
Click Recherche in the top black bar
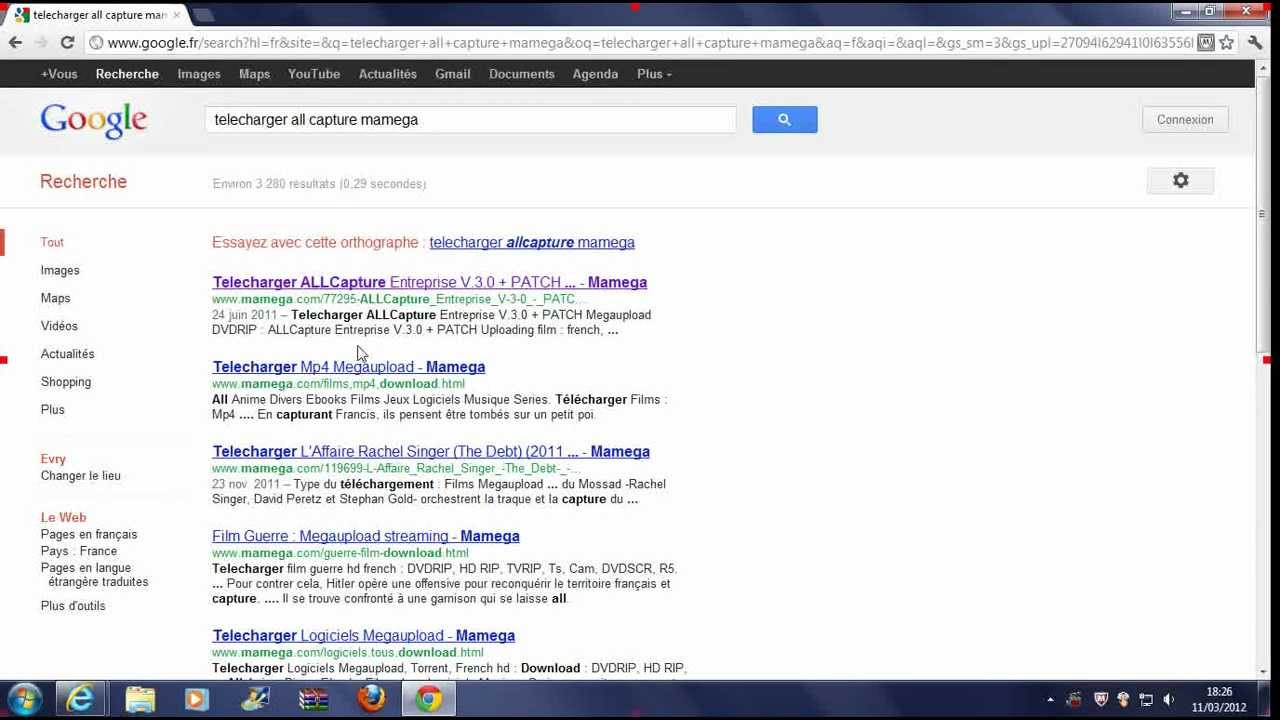click(x=127, y=74)
